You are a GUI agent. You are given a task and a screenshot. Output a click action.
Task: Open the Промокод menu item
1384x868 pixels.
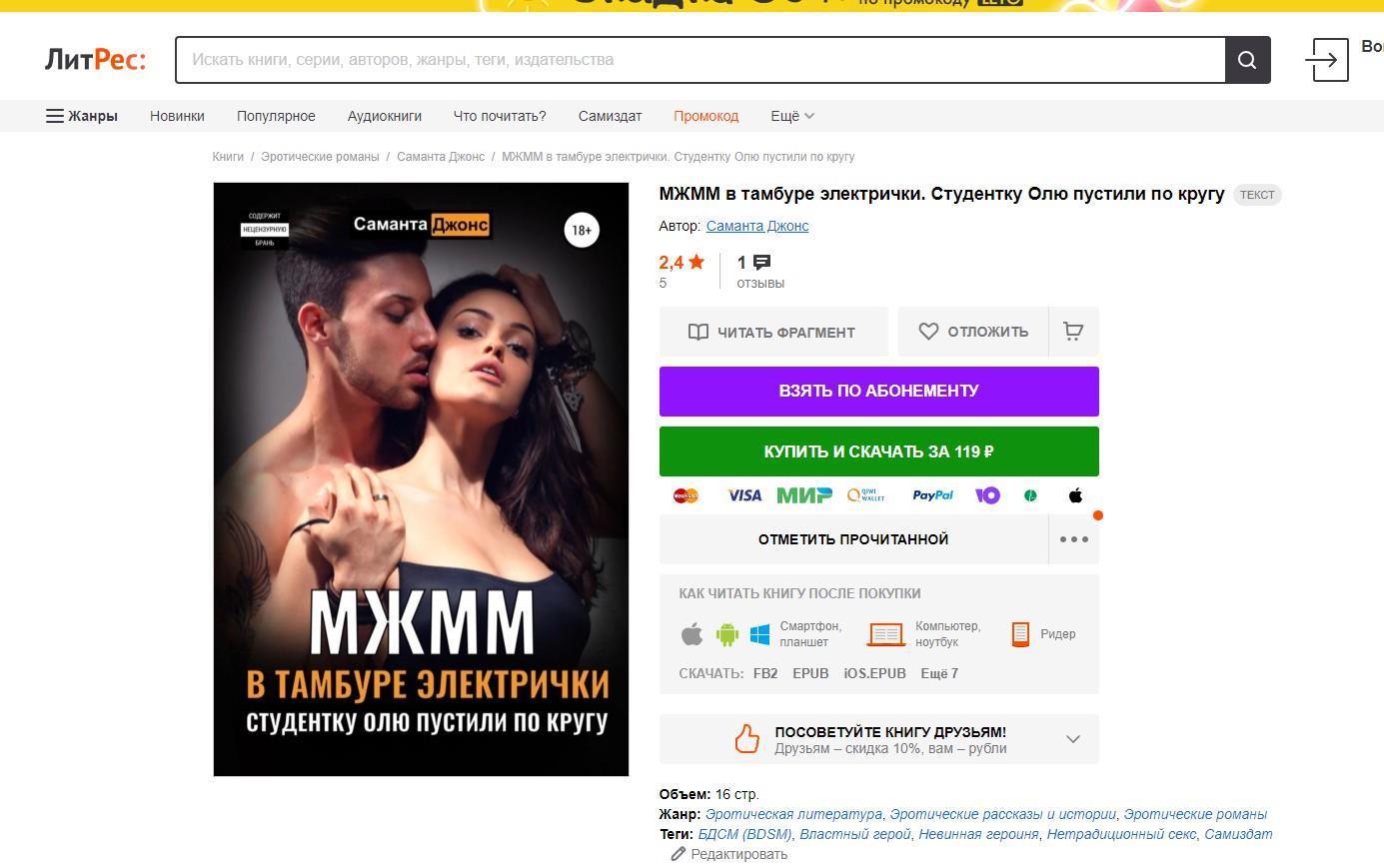click(x=705, y=116)
